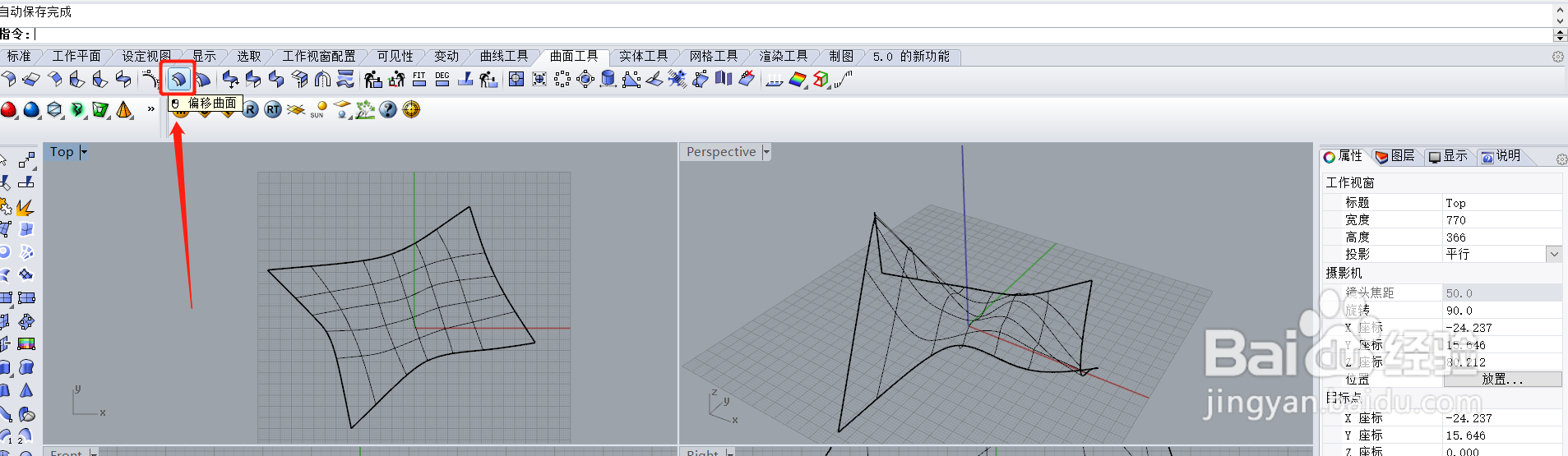Screen dimensions: 1568x456
Task: Switch to the 图层 panel tab
Action: click(1395, 156)
